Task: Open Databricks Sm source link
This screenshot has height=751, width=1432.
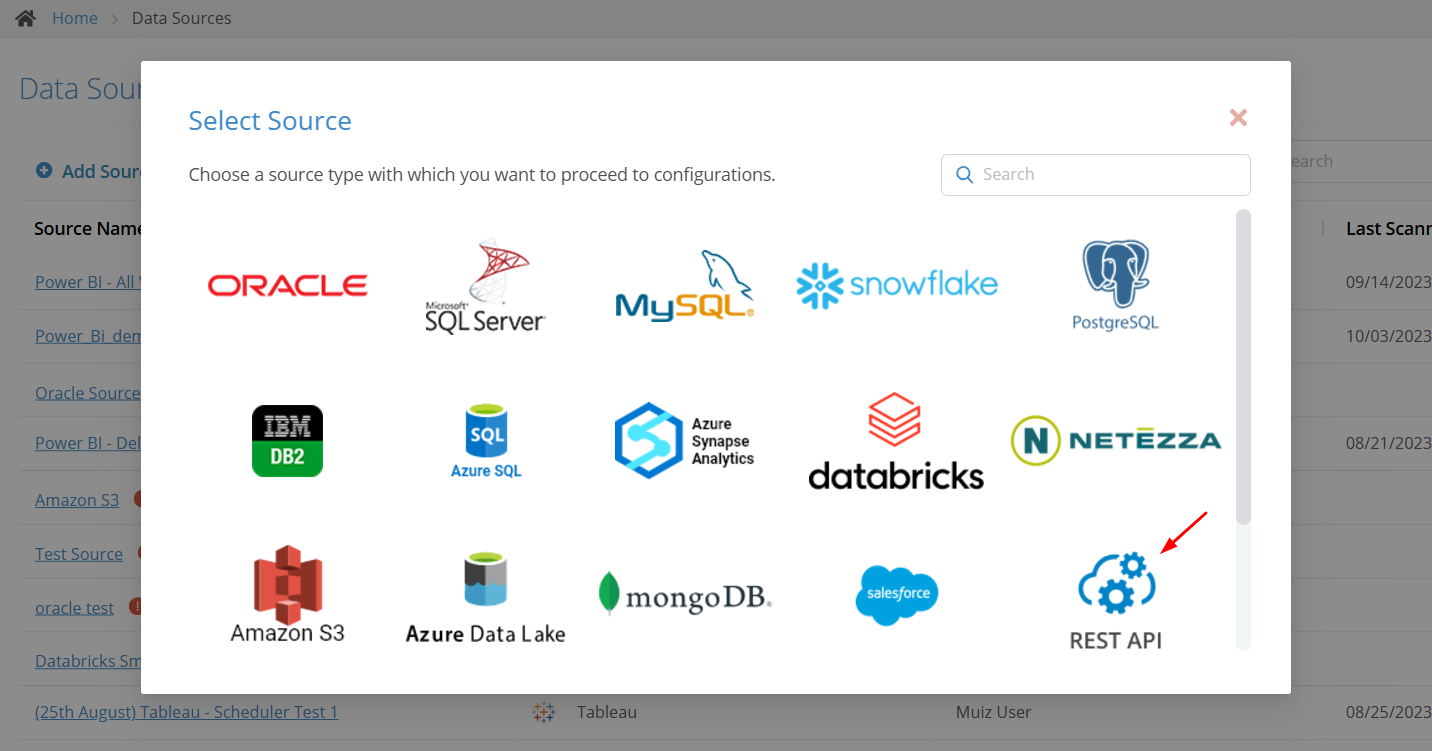Action: [88, 661]
